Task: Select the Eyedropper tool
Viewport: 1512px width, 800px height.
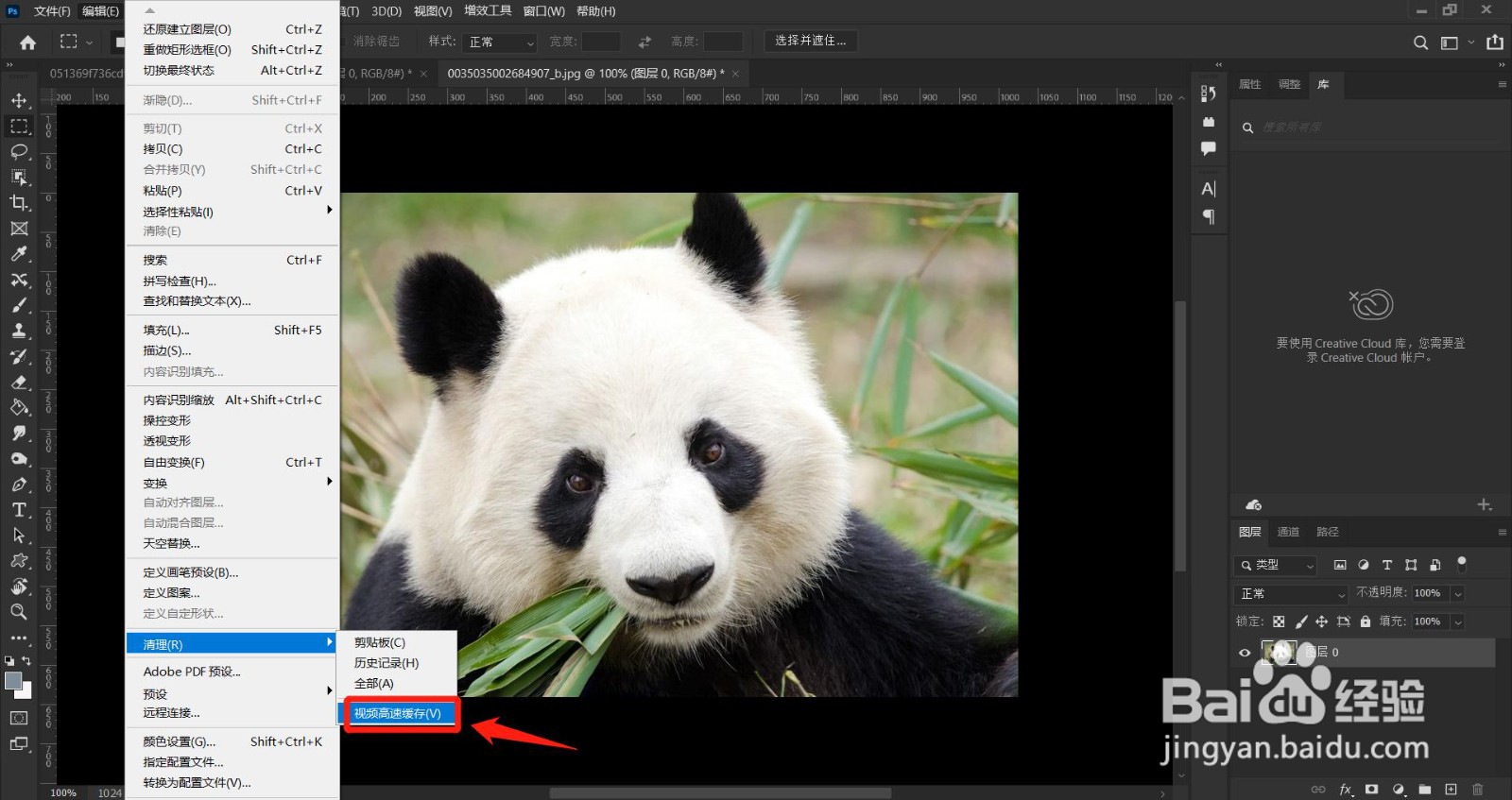Action: coord(19,254)
